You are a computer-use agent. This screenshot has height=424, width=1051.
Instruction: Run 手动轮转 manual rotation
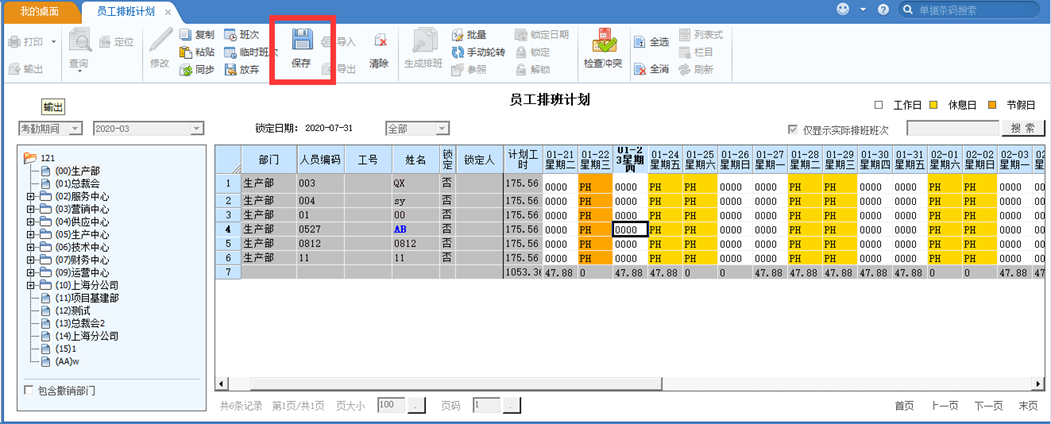tap(457, 52)
